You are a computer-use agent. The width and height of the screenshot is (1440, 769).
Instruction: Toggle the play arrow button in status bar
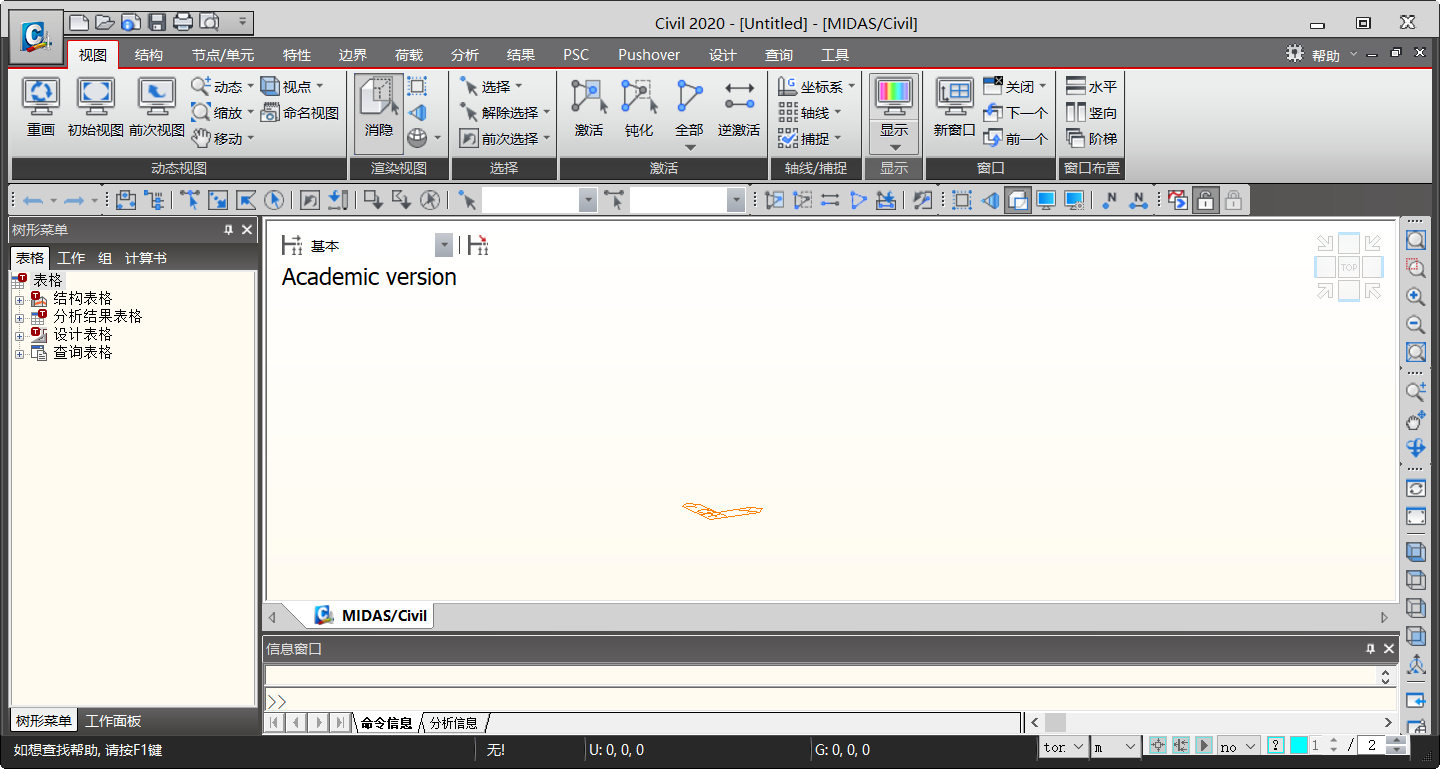pyautogui.click(x=1205, y=746)
